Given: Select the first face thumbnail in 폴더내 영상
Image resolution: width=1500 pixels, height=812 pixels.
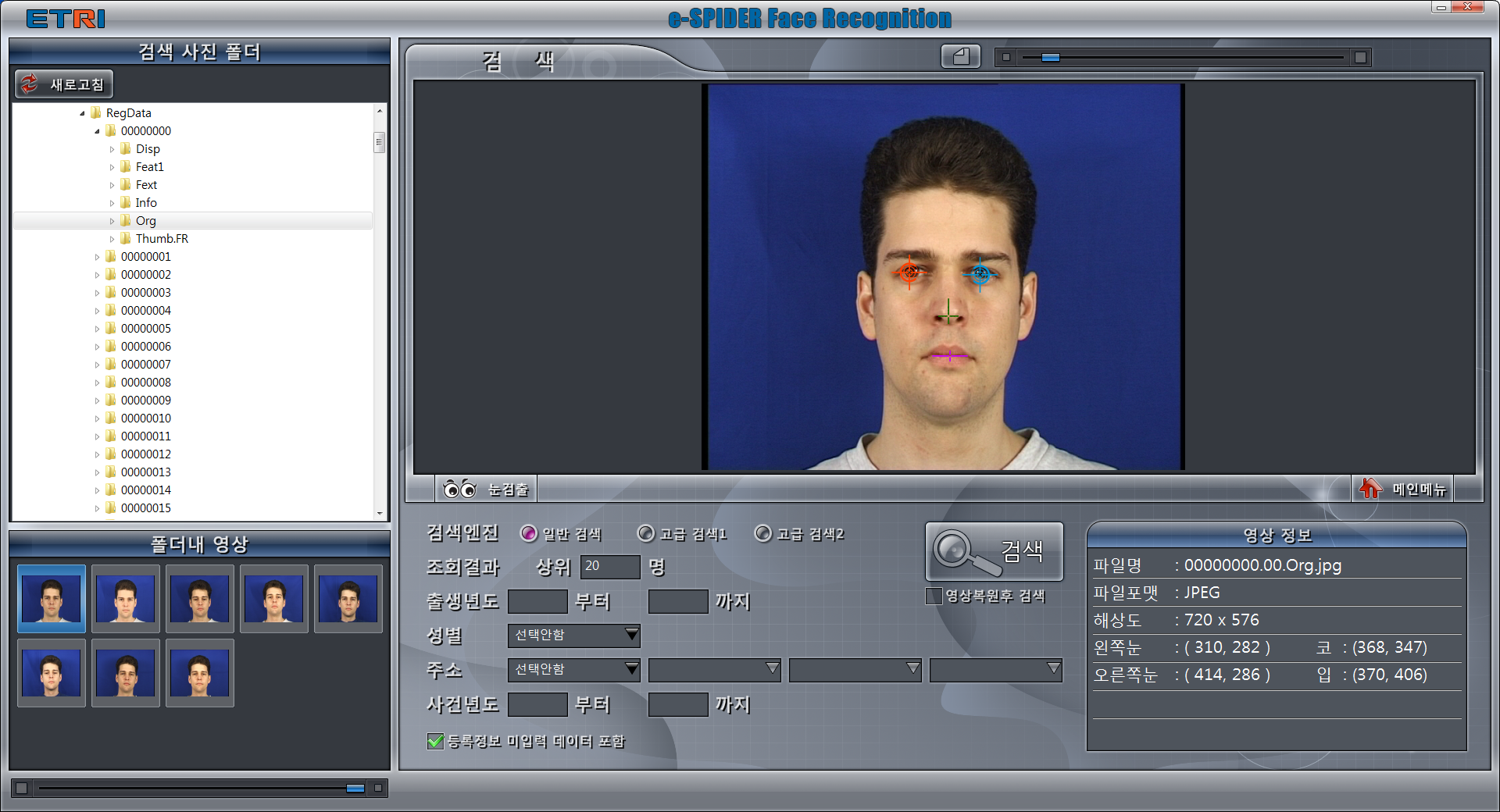Looking at the screenshot, I should click(x=52, y=599).
